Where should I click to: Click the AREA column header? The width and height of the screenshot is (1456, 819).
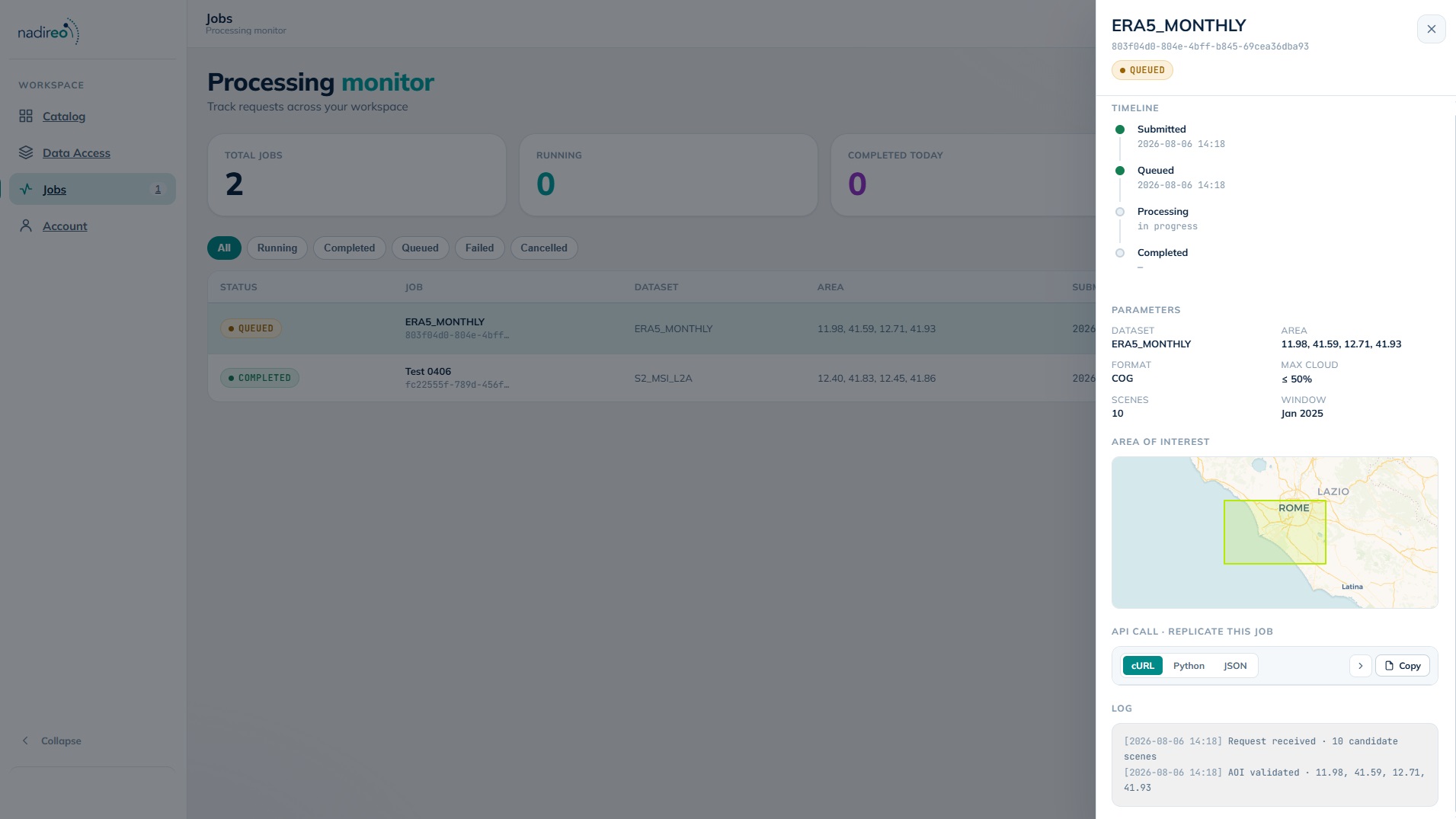[830, 287]
